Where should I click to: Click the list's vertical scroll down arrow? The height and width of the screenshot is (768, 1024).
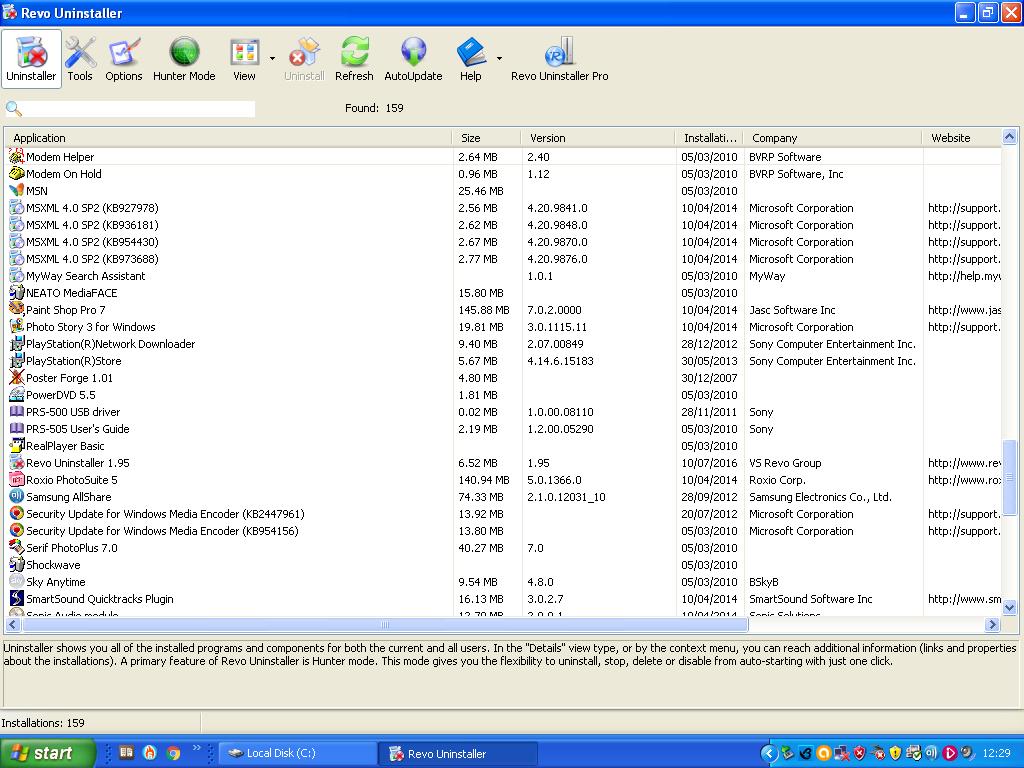(1009, 607)
